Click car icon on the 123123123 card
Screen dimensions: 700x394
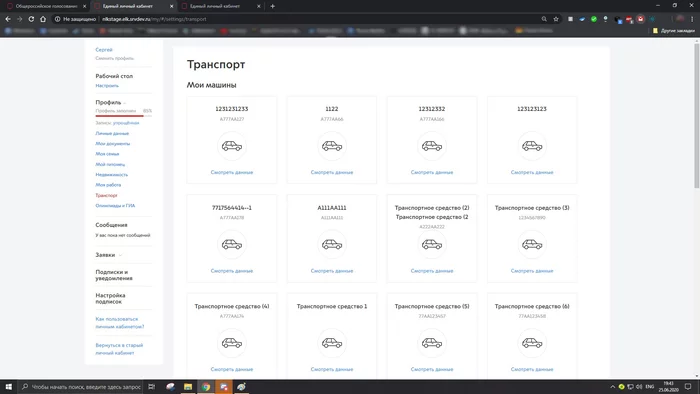click(532, 146)
